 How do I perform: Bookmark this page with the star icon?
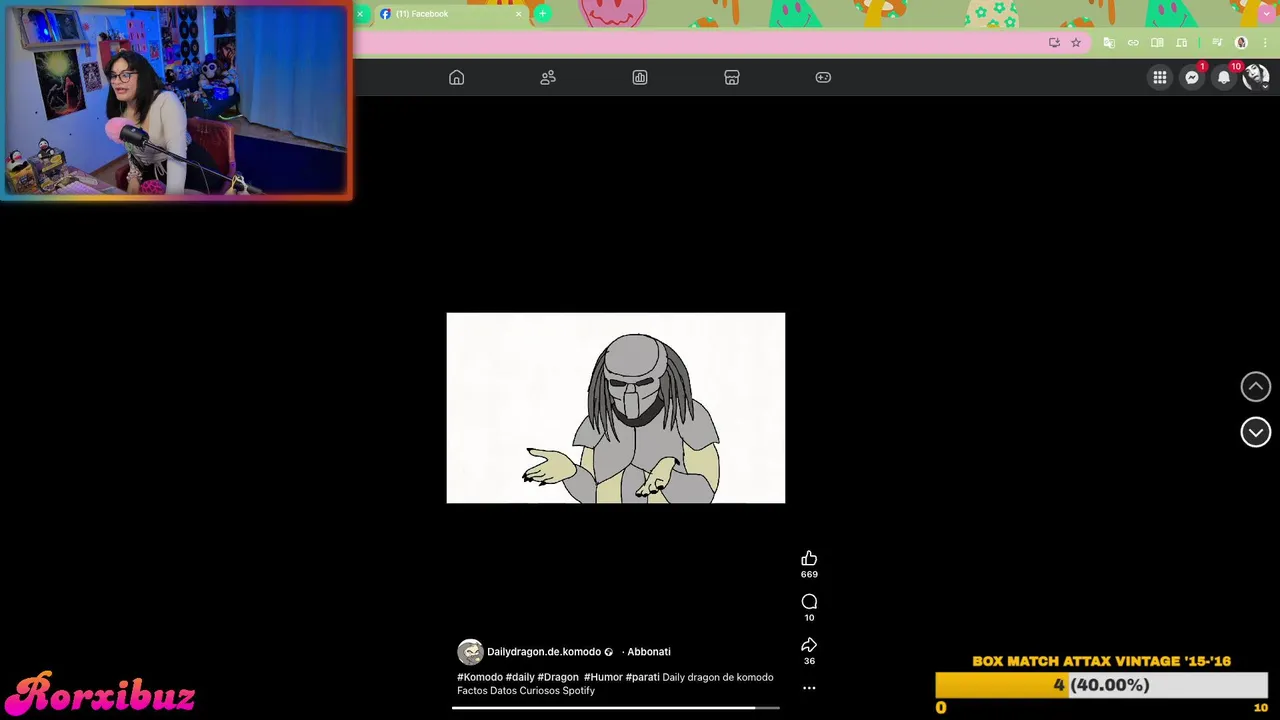pyautogui.click(x=1076, y=43)
